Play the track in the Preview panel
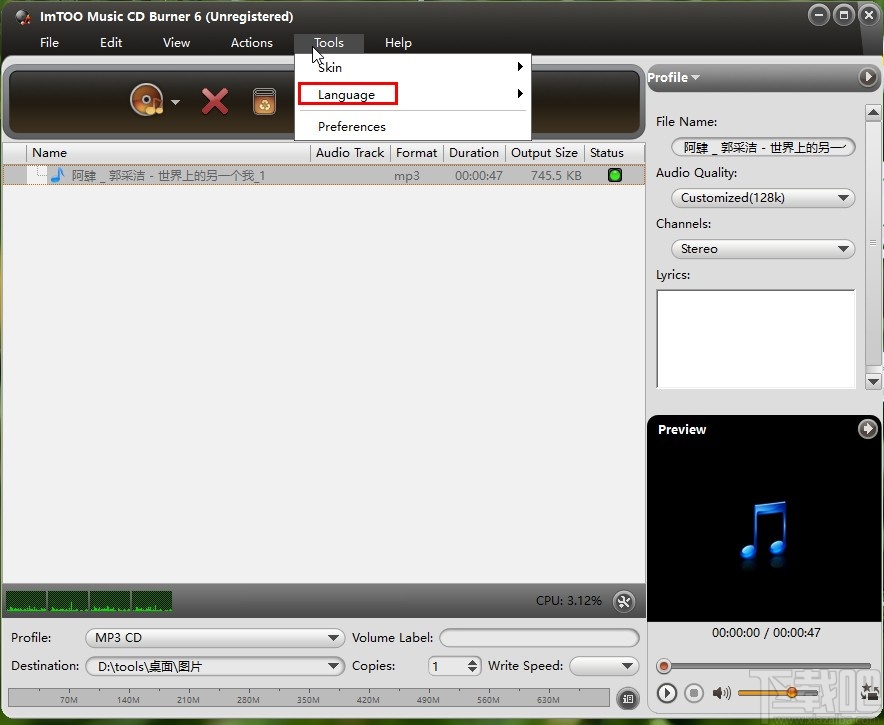The image size is (884, 725). click(x=667, y=693)
